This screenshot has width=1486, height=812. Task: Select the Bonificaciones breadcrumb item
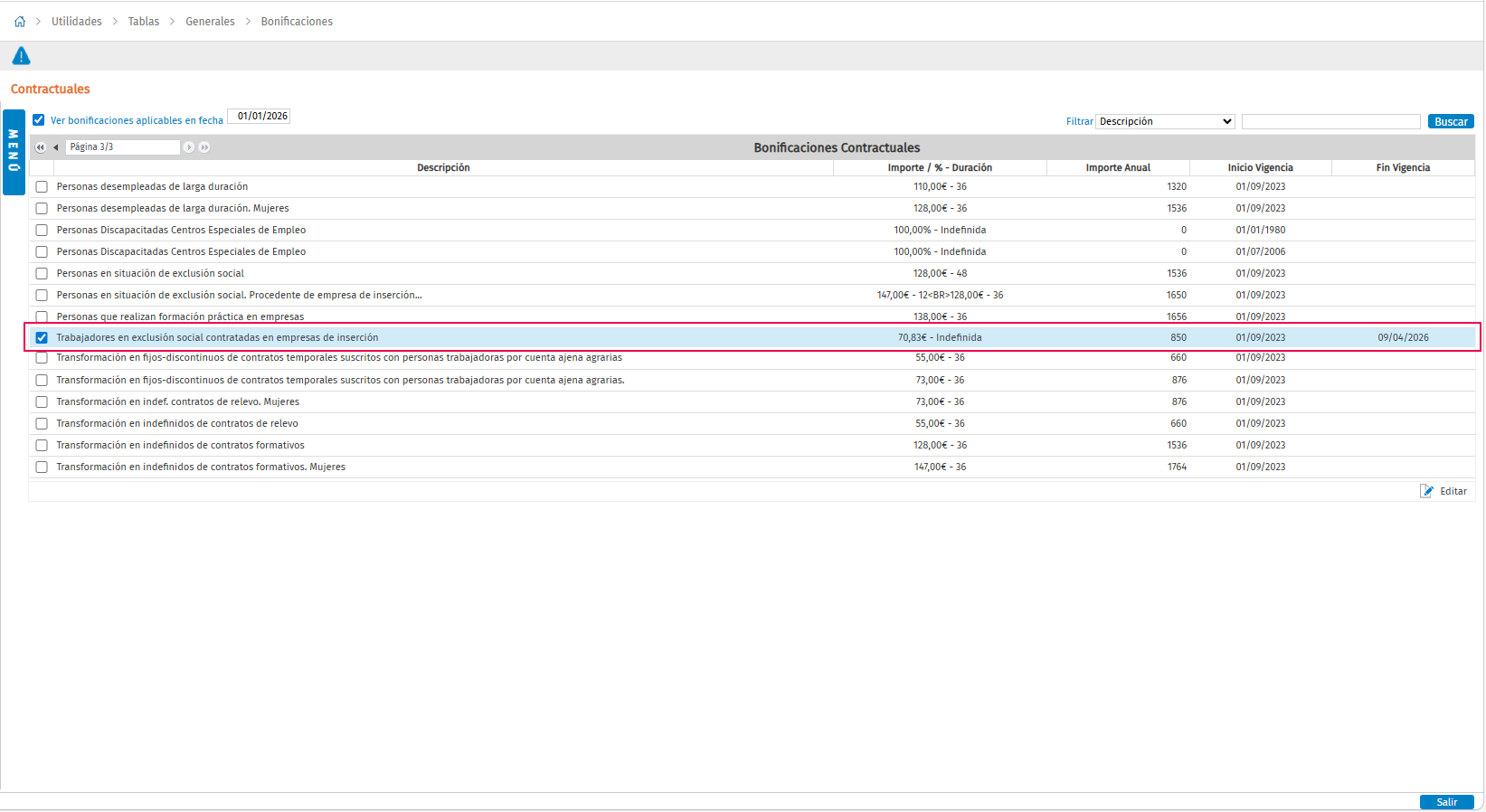[297, 22]
